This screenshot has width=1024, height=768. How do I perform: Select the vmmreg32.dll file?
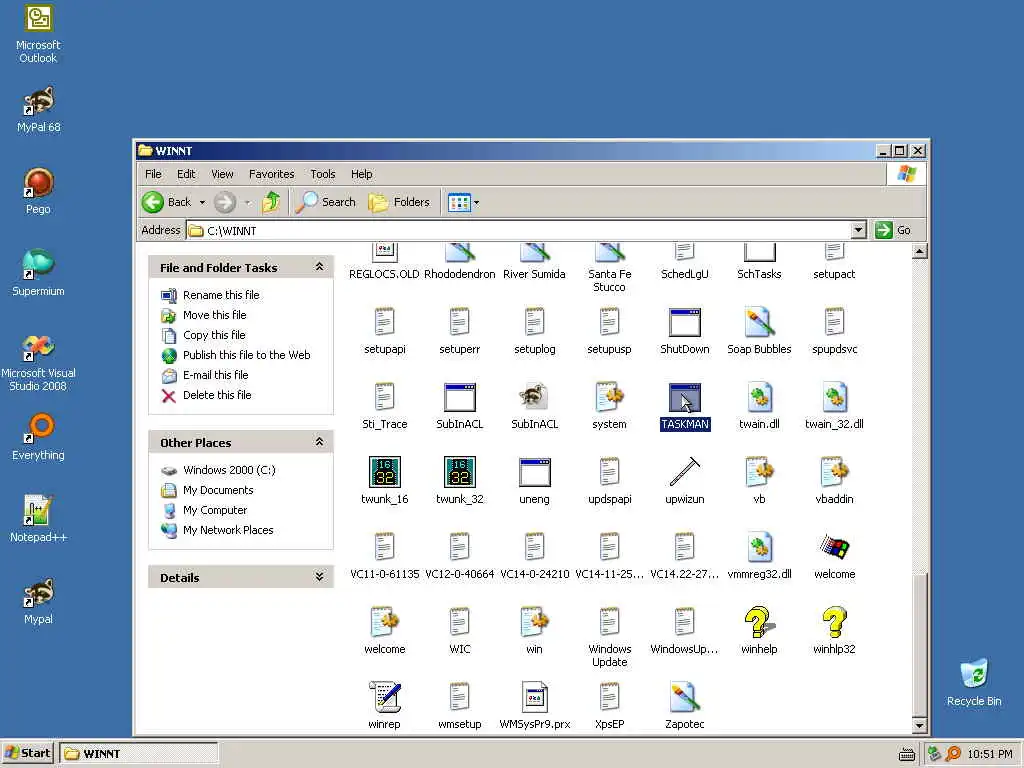(759, 547)
